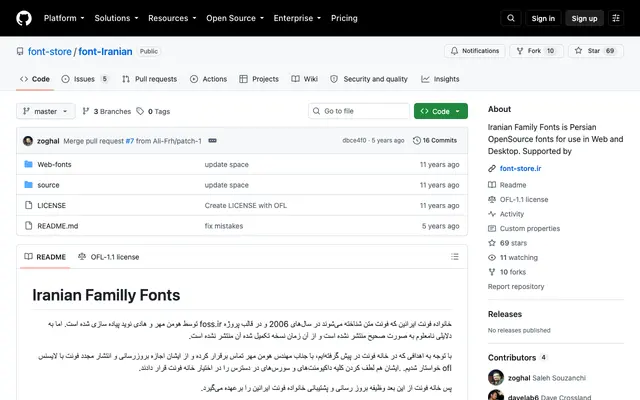The image size is (640, 400).
Task: Click Report repository link
Action: pos(516,287)
